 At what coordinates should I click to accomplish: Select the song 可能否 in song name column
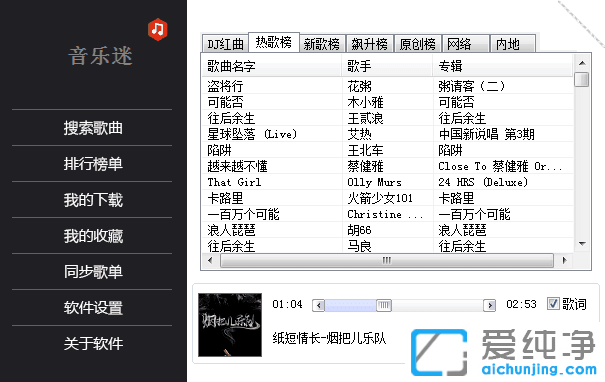pos(225,102)
